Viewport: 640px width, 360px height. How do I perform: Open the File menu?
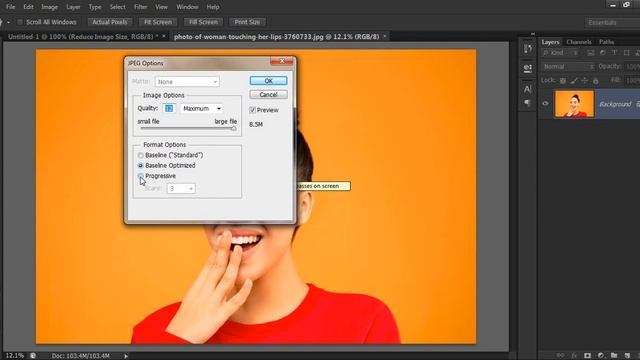point(11,7)
